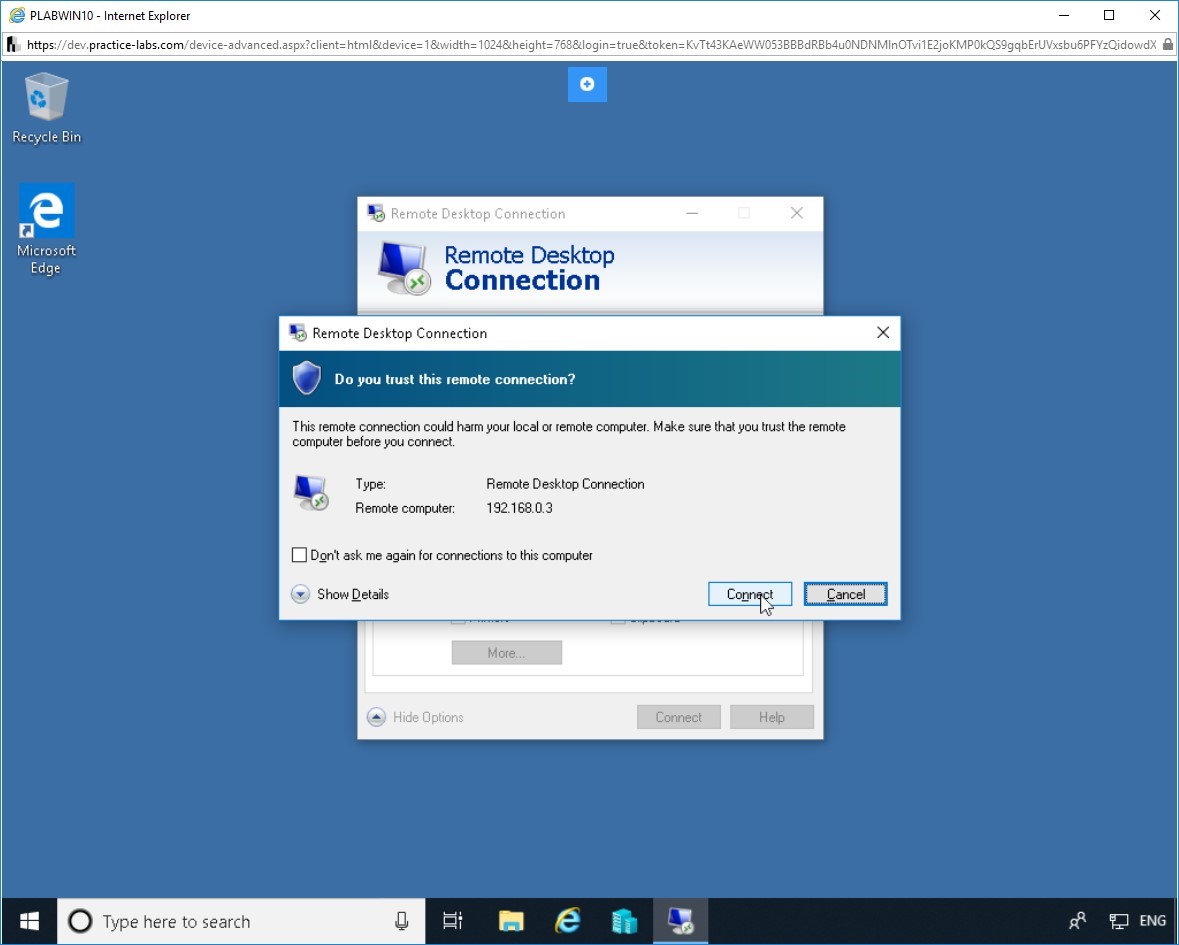Screen dimensions: 1179x945
Task: Open Task View from the taskbar
Action: pyautogui.click(x=453, y=921)
